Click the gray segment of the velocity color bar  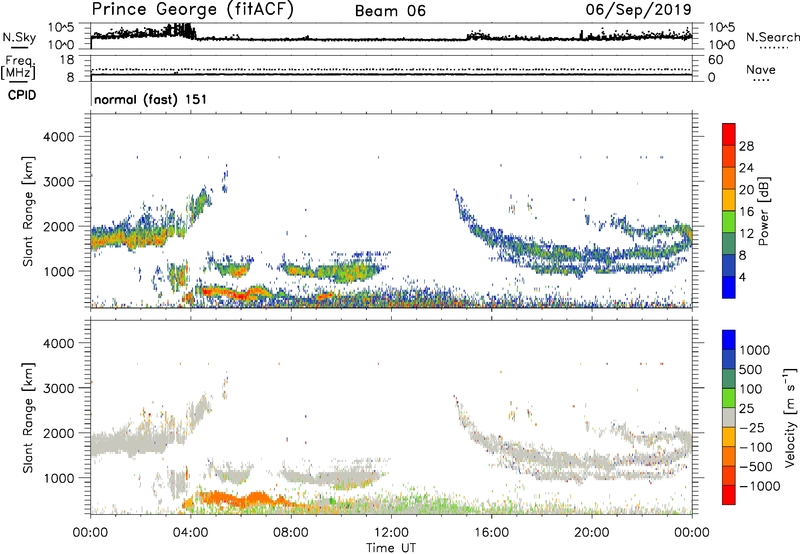(x=729, y=418)
